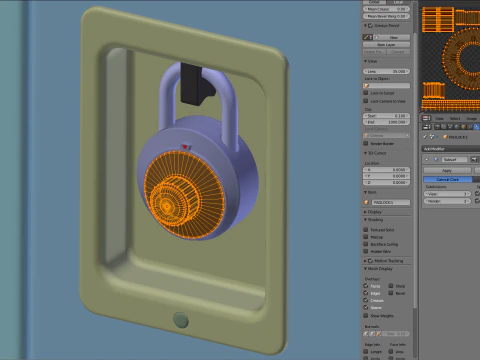Click the PADLOCK-1 object icon in properties breadcrumb
The width and height of the screenshot is (480, 360).
point(445,137)
